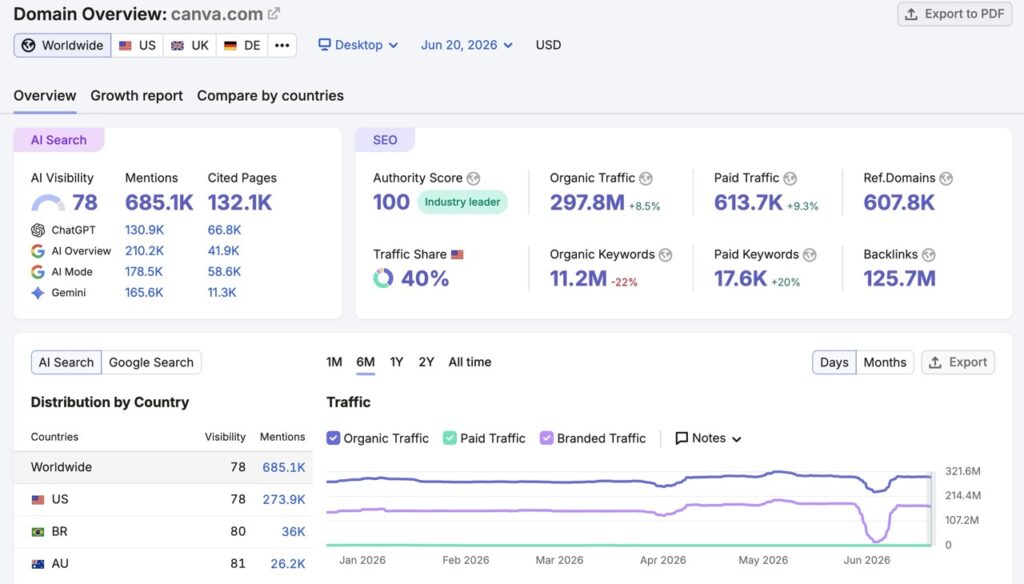This screenshot has width=1024, height=584.
Task: Open US 273.9K mentions link
Action: [284, 499]
